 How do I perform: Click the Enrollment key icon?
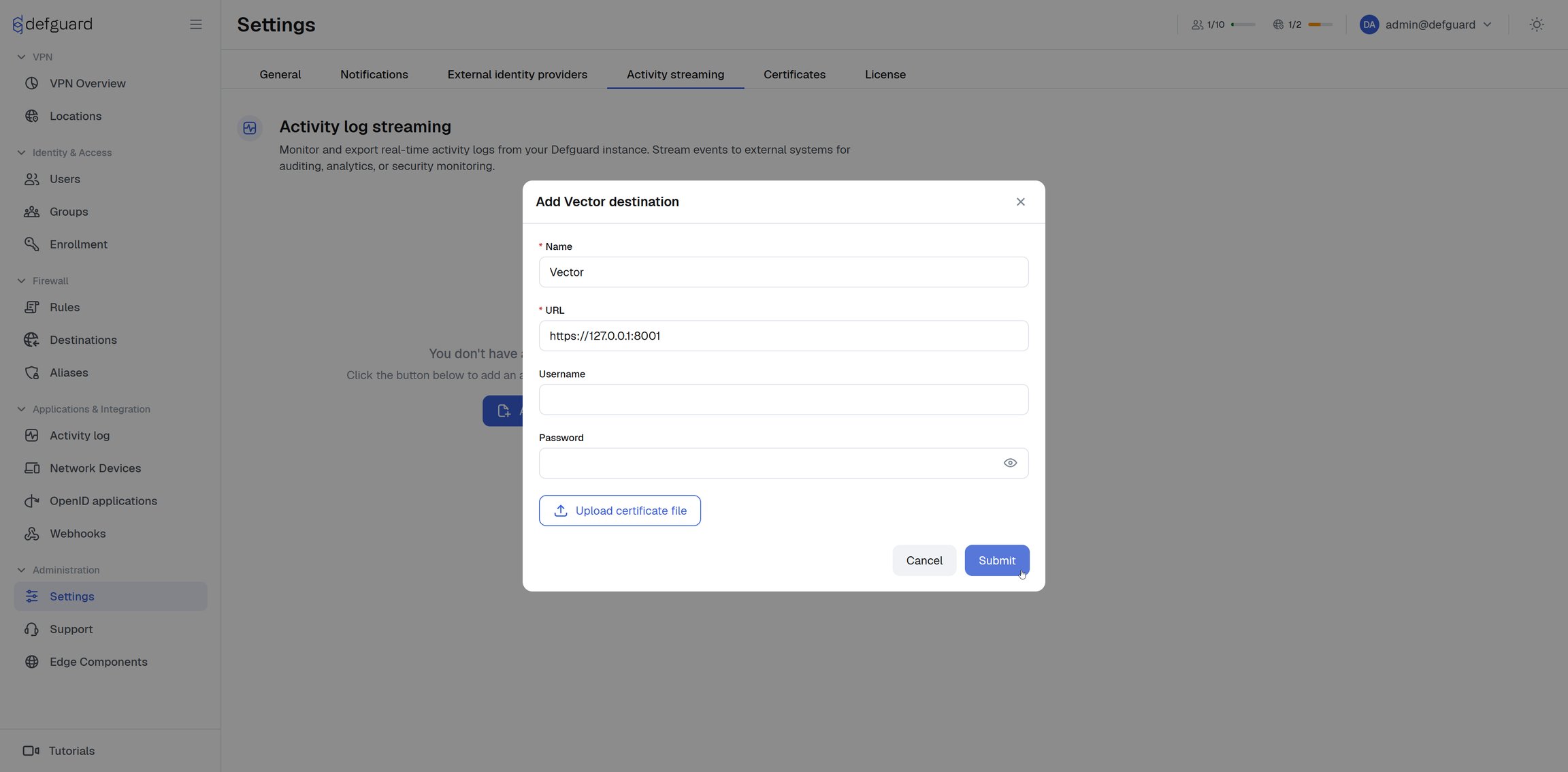click(31, 244)
